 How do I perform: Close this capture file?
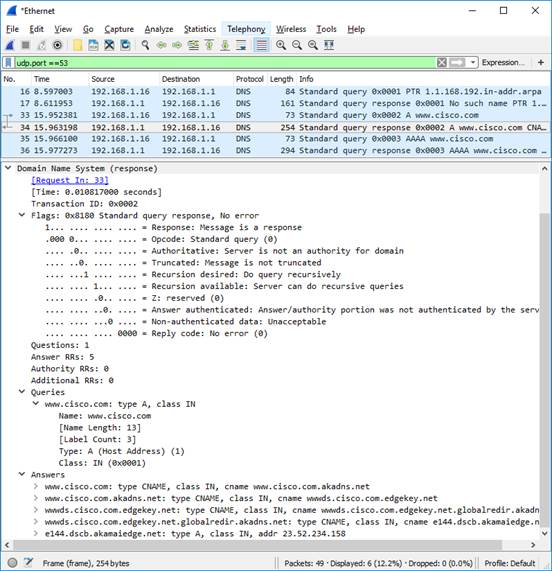click(x=109, y=45)
